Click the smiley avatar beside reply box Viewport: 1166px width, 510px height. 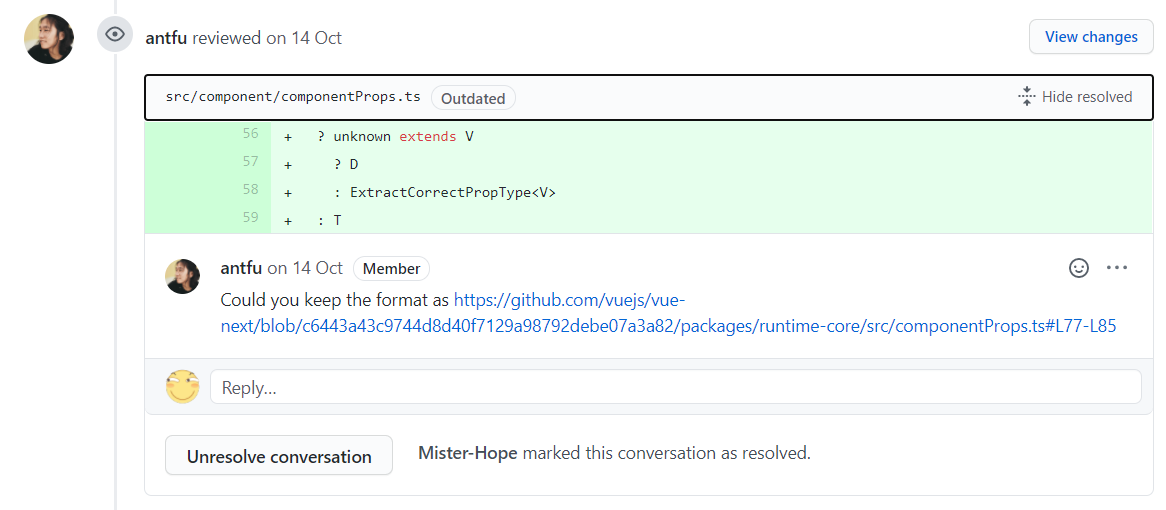pyautogui.click(x=183, y=387)
